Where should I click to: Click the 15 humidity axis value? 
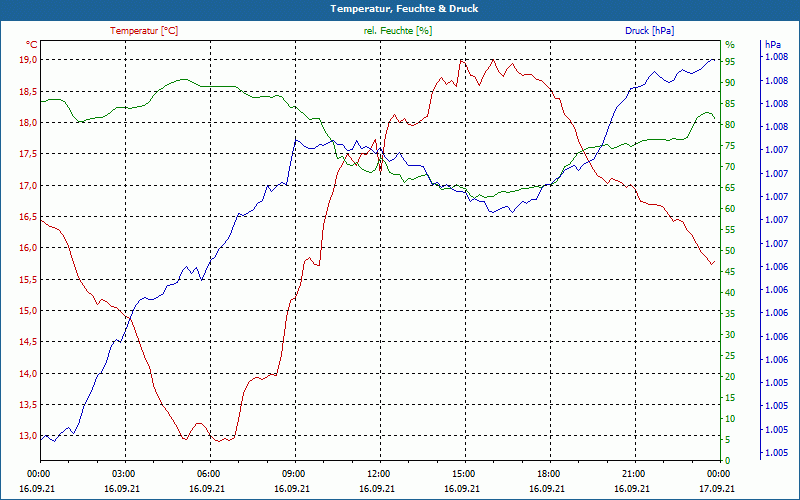click(730, 397)
